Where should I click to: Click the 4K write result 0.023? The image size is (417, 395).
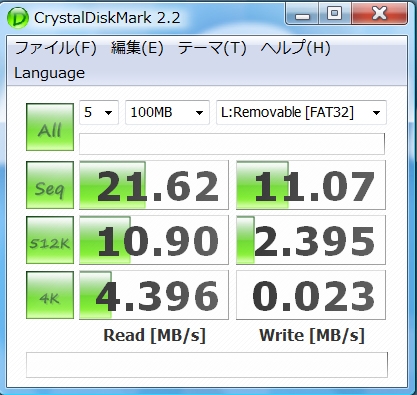311,295
